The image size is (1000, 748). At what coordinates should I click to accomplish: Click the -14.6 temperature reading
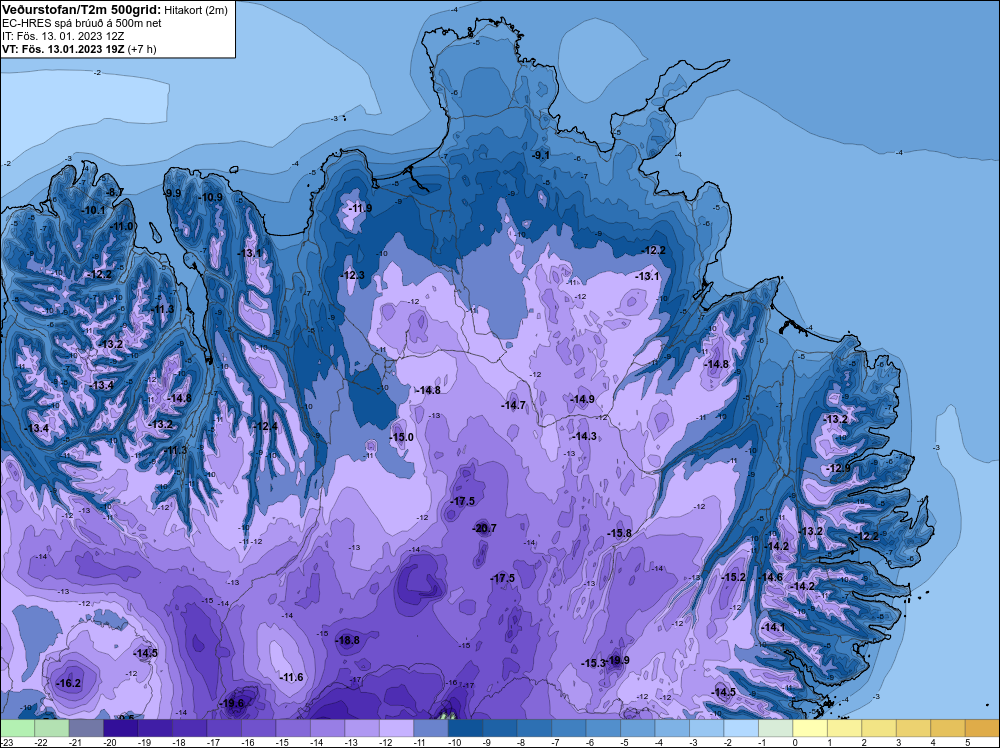[770, 576]
